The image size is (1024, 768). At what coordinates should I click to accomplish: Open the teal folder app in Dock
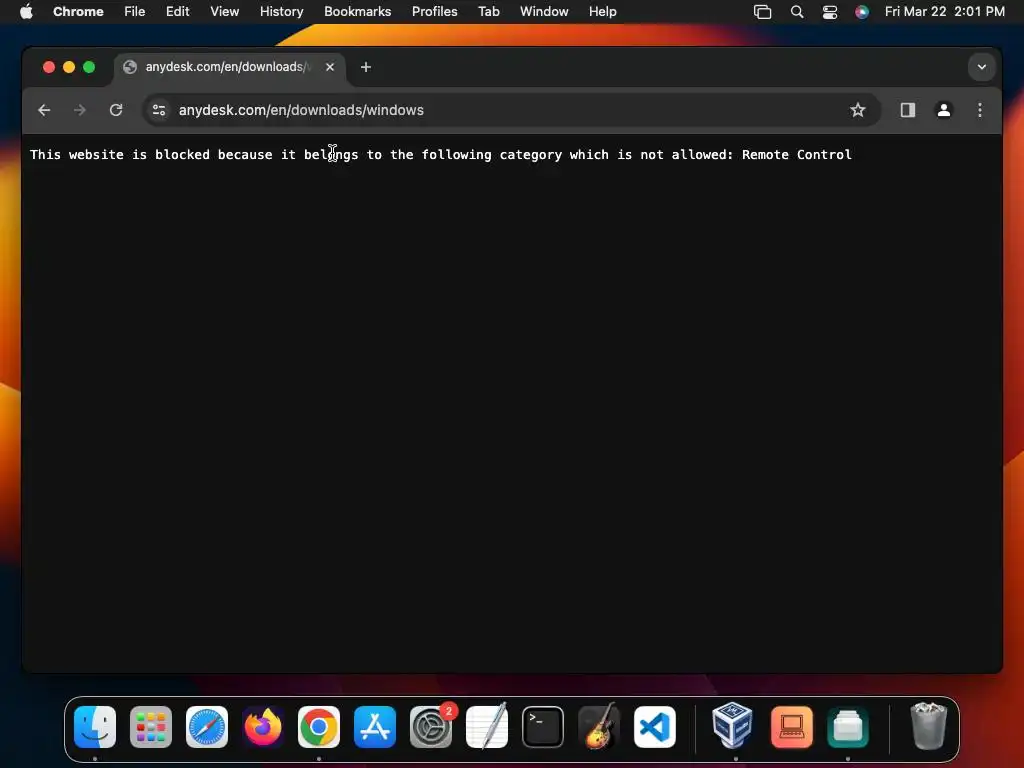click(848, 727)
